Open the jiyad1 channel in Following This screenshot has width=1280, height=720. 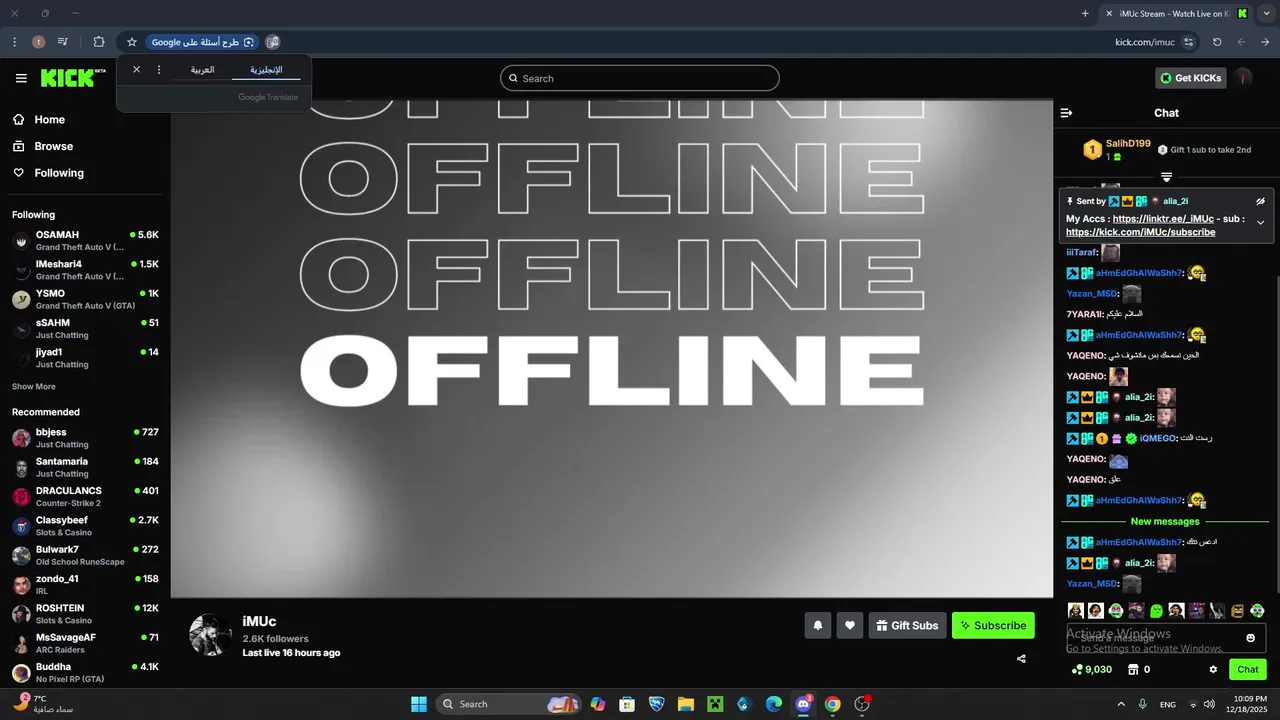coord(85,358)
